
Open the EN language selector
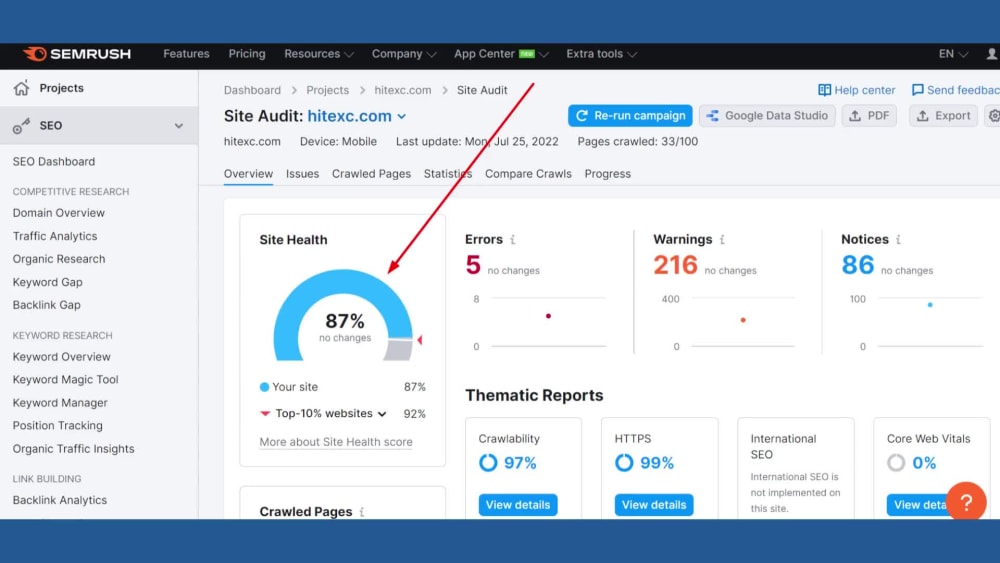point(953,54)
